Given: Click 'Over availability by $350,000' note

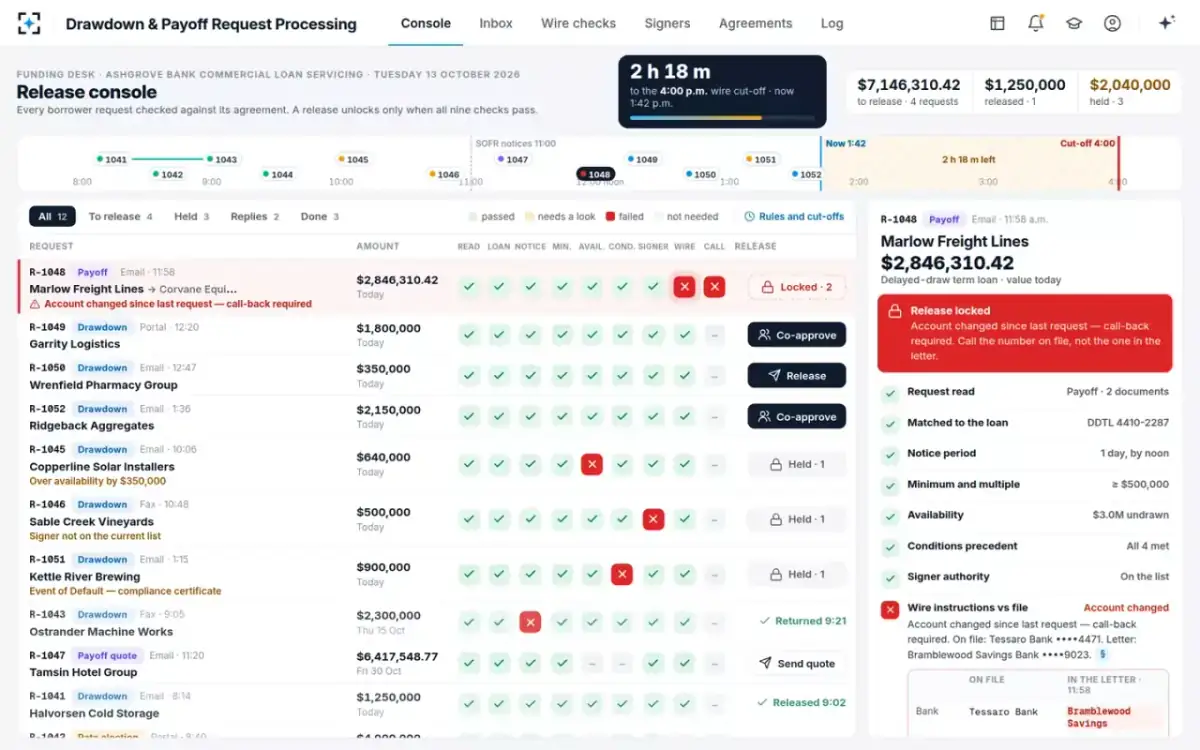Looking at the screenshot, I should (97, 481).
